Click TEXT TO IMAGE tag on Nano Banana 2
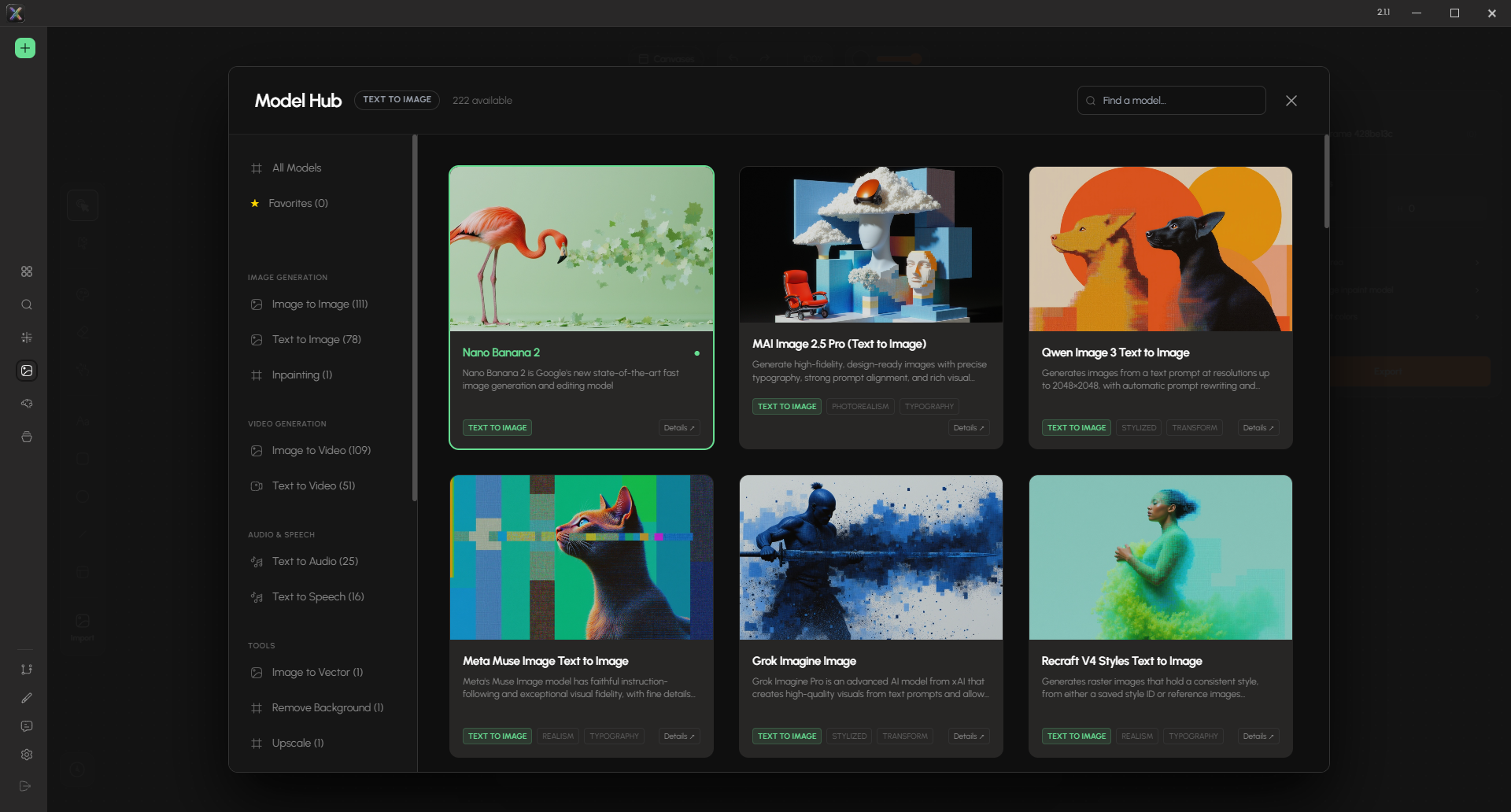Image resolution: width=1511 pixels, height=812 pixels. [x=497, y=428]
